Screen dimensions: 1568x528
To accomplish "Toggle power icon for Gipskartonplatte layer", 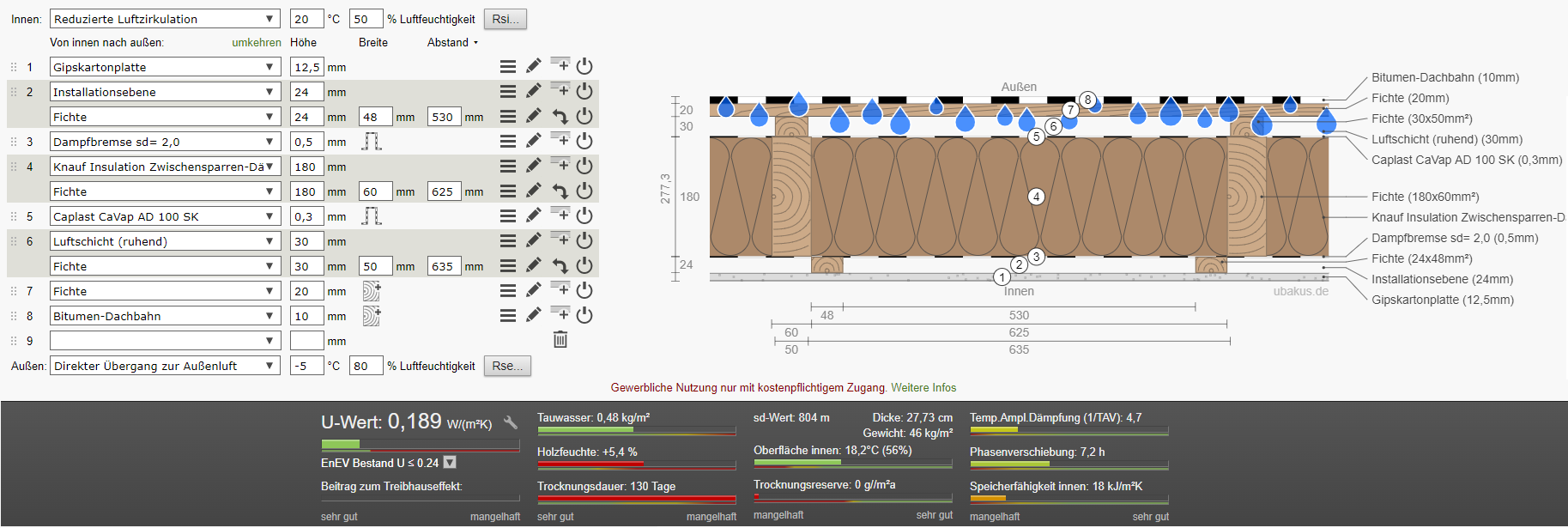I will (584, 66).
